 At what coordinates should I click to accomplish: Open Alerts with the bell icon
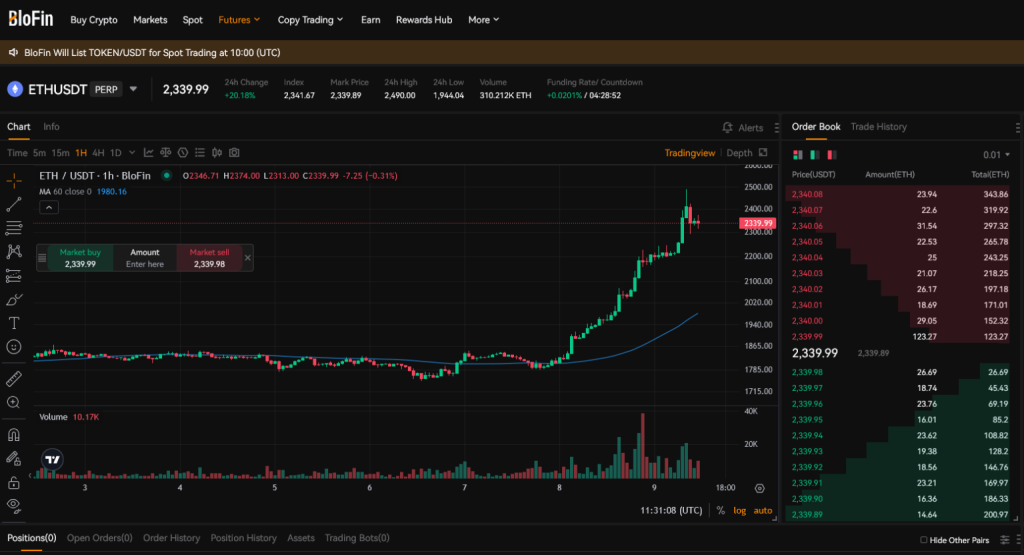click(728, 127)
